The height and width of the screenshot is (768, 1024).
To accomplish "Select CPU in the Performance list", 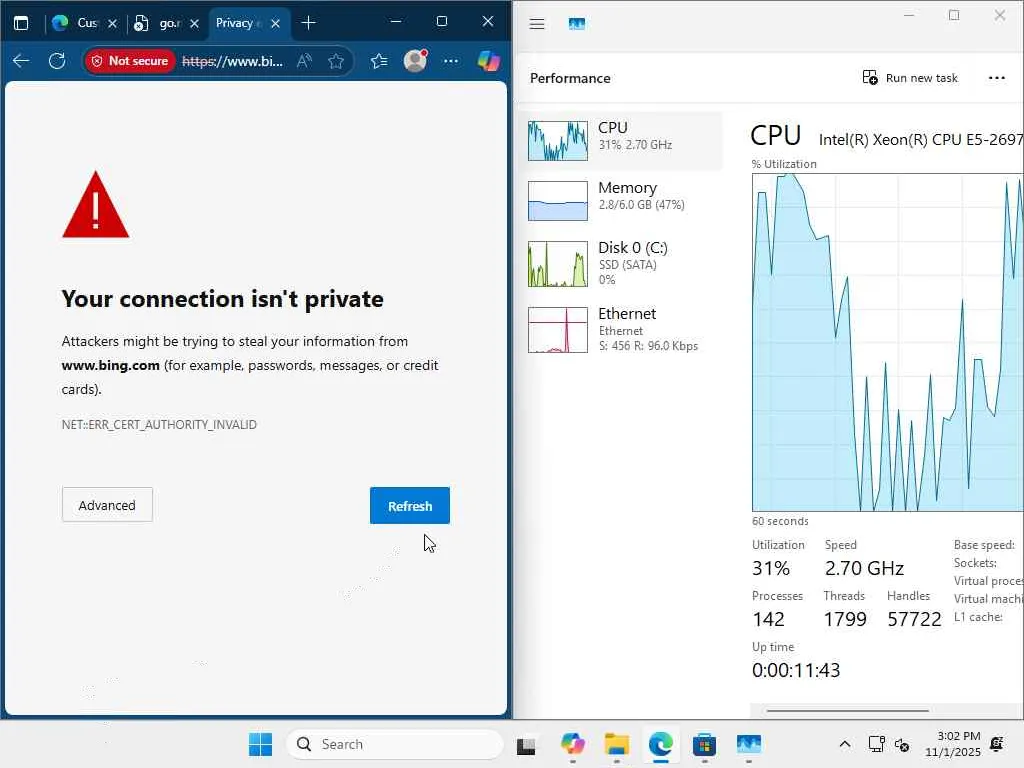I will point(621,140).
